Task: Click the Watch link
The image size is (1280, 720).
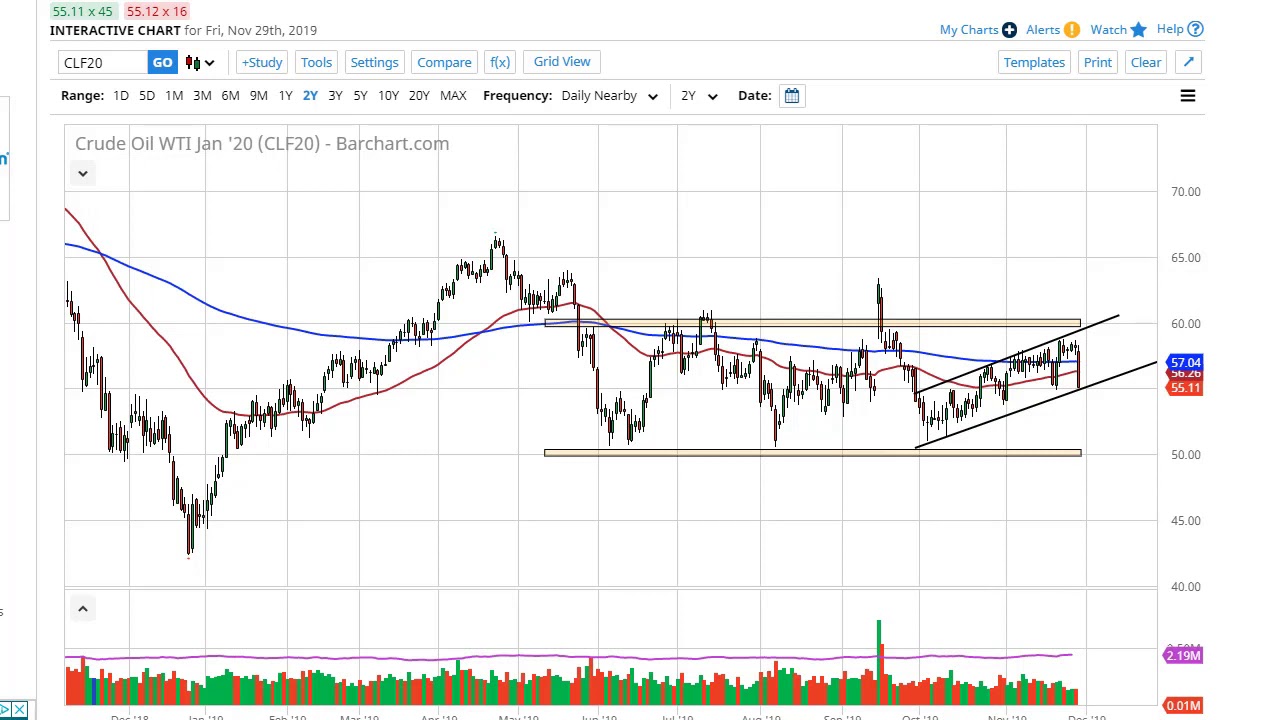Action: point(1108,30)
